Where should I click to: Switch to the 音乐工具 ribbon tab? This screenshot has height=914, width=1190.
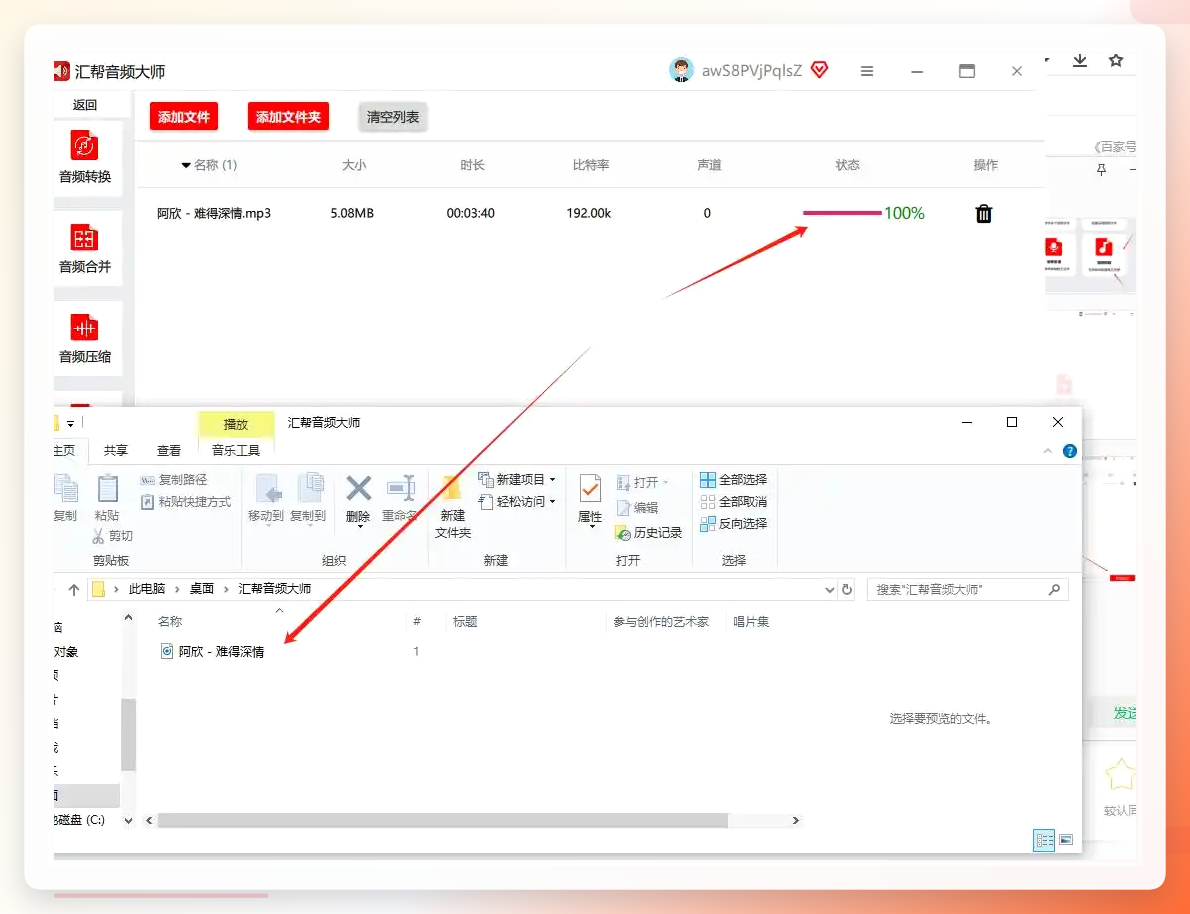pos(235,451)
